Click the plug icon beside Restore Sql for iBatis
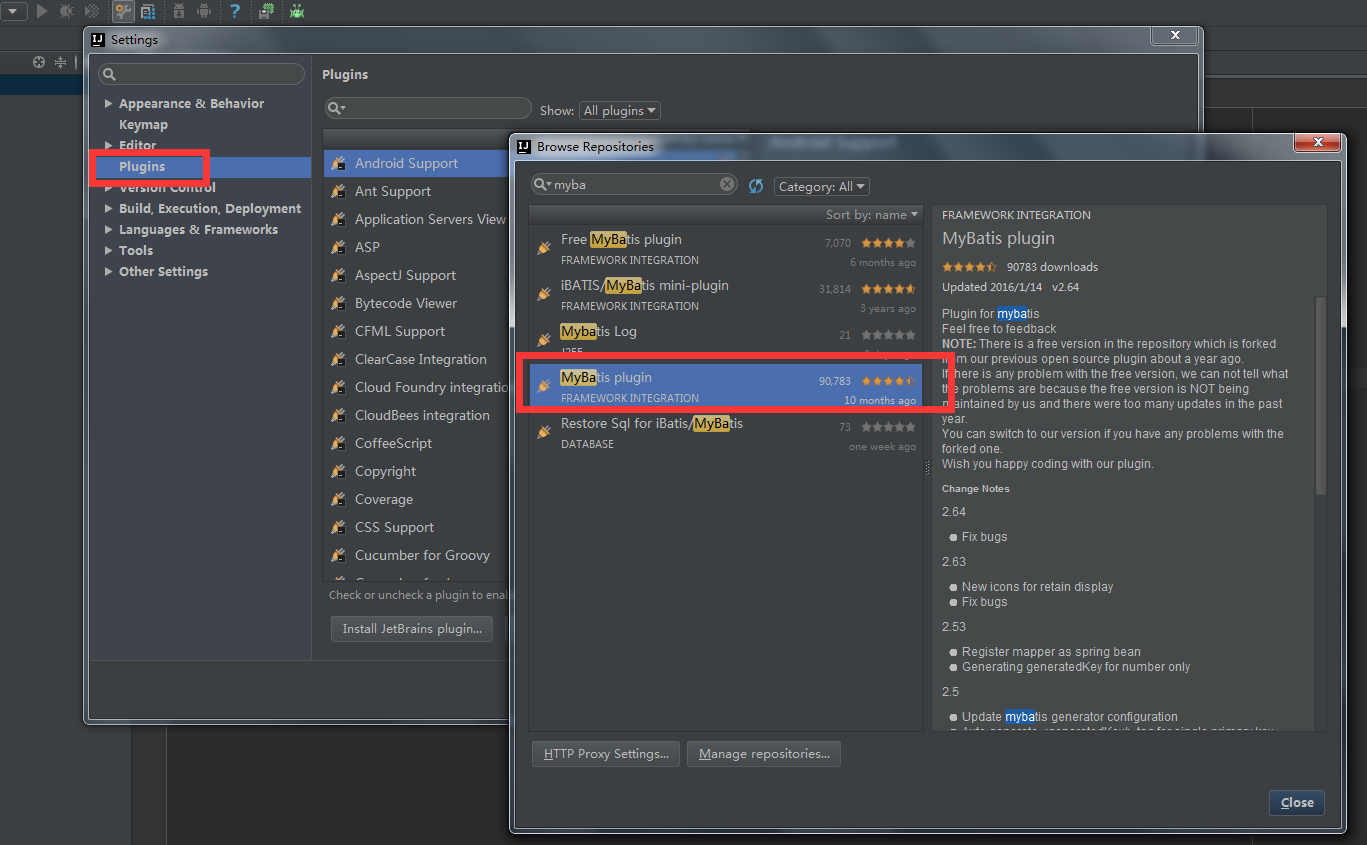Image resolution: width=1367 pixels, height=845 pixels. point(544,432)
